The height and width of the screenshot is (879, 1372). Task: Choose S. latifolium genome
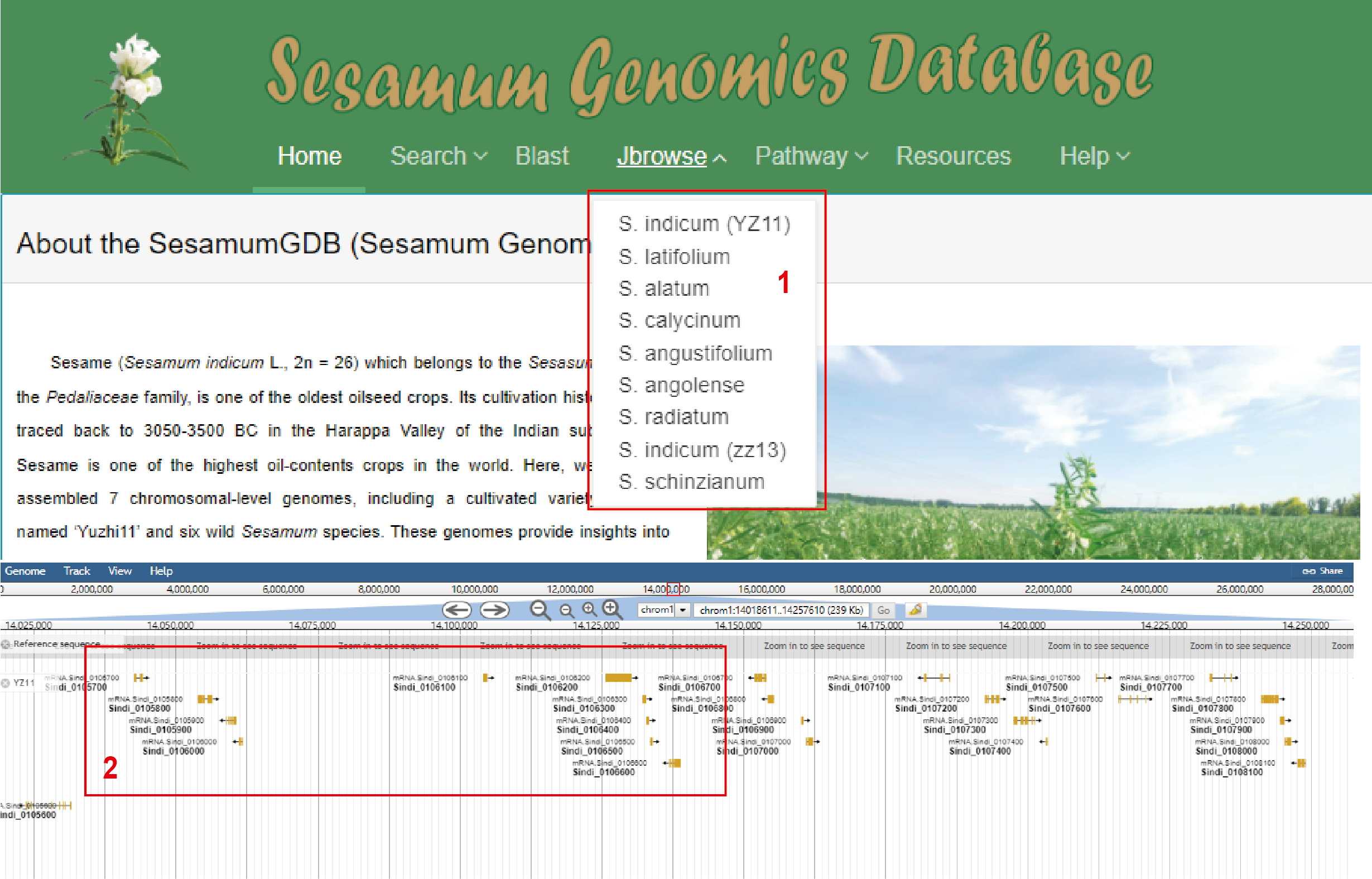coord(675,257)
